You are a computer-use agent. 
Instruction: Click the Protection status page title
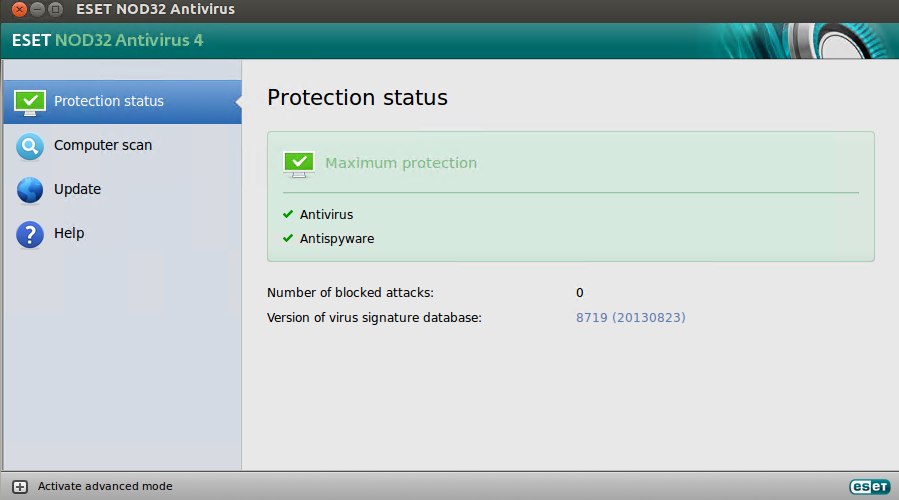(357, 97)
